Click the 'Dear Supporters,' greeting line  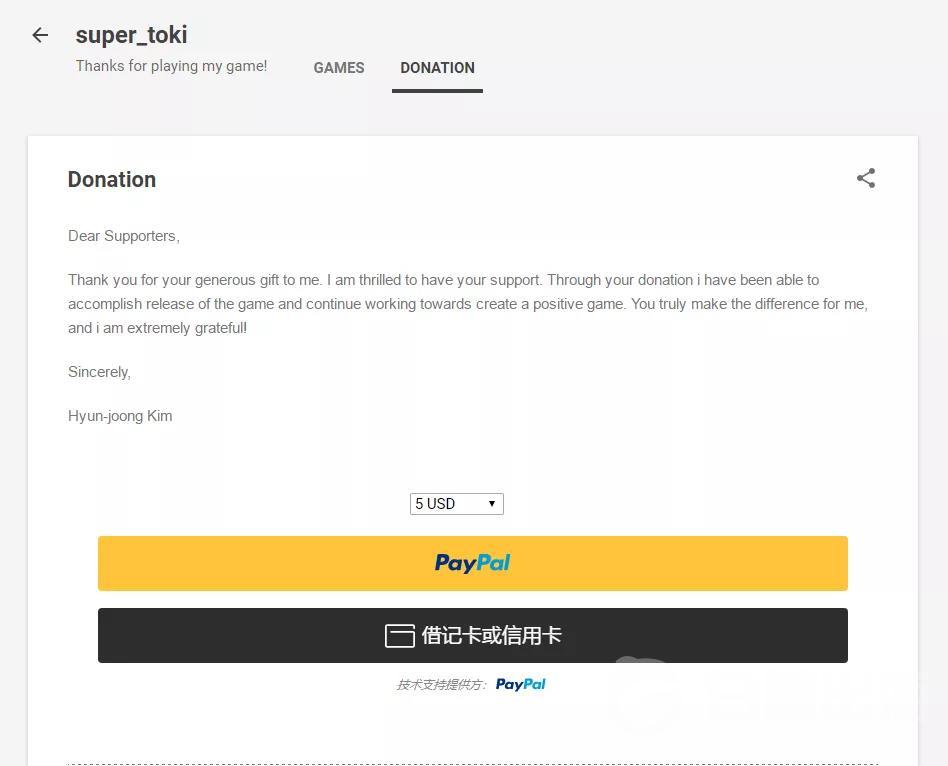click(124, 236)
